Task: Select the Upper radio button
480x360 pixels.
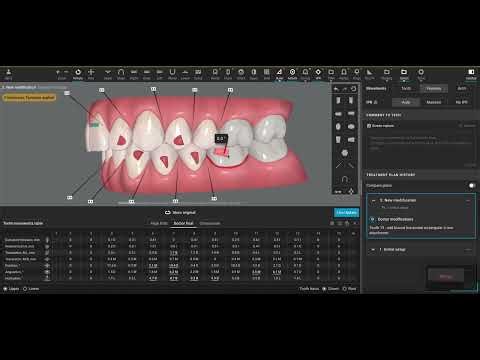Action: (5, 289)
